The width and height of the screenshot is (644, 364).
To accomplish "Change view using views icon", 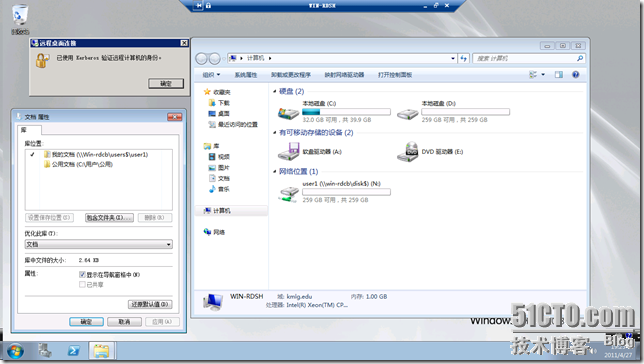I will point(533,75).
